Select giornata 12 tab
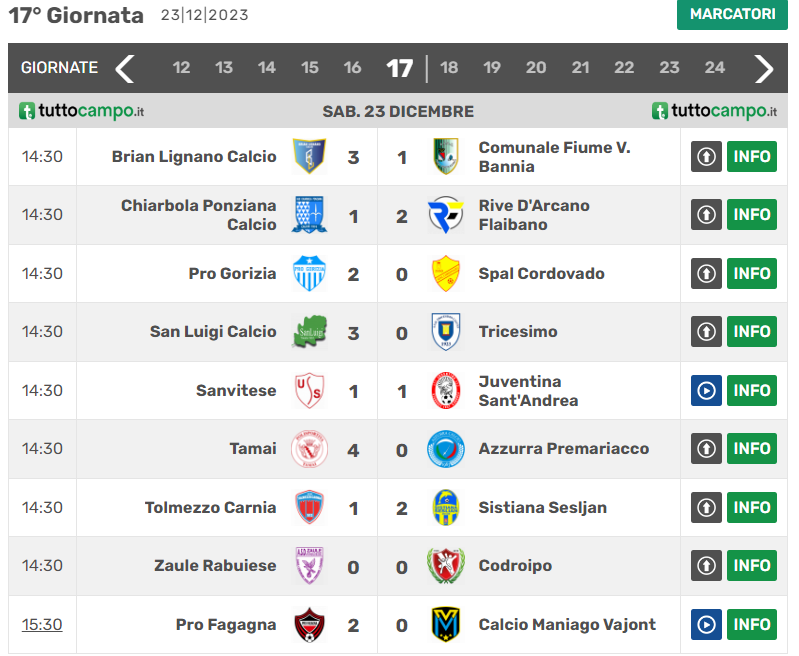This screenshot has width=799, height=656. tap(181, 67)
